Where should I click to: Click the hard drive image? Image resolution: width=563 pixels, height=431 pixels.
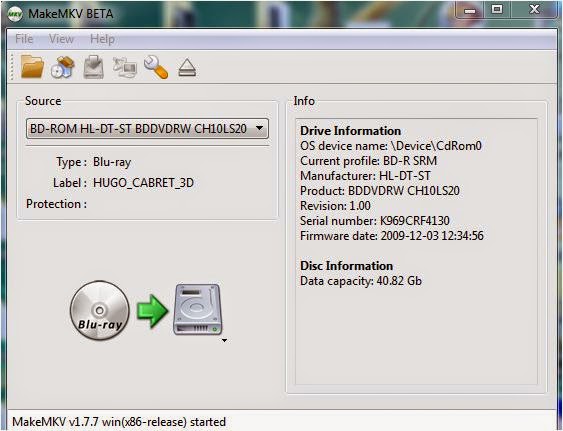pos(197,310)
